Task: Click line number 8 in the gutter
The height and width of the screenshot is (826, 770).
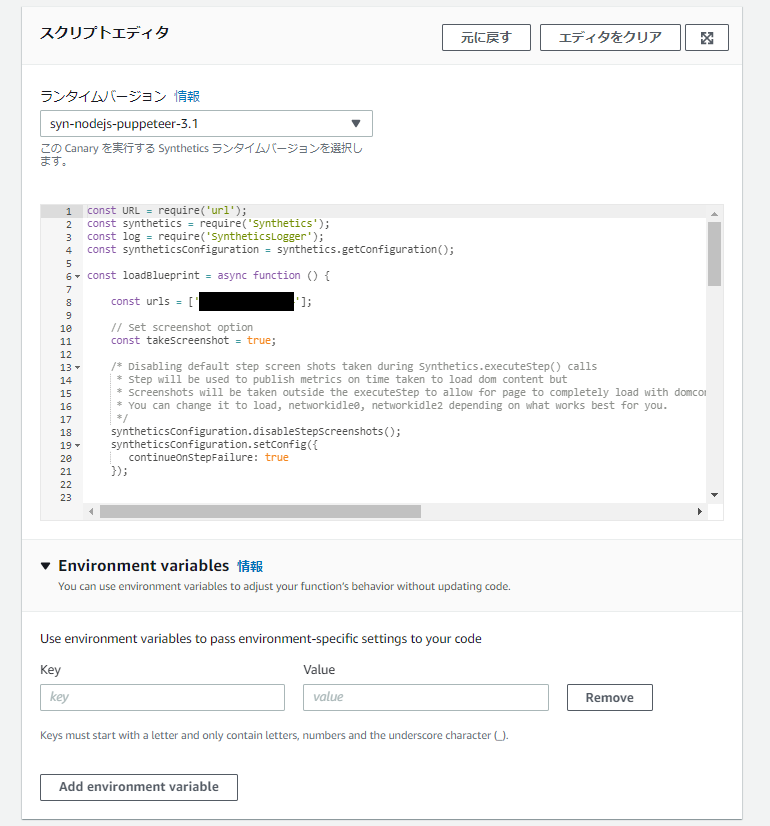Action: (68, 302)
